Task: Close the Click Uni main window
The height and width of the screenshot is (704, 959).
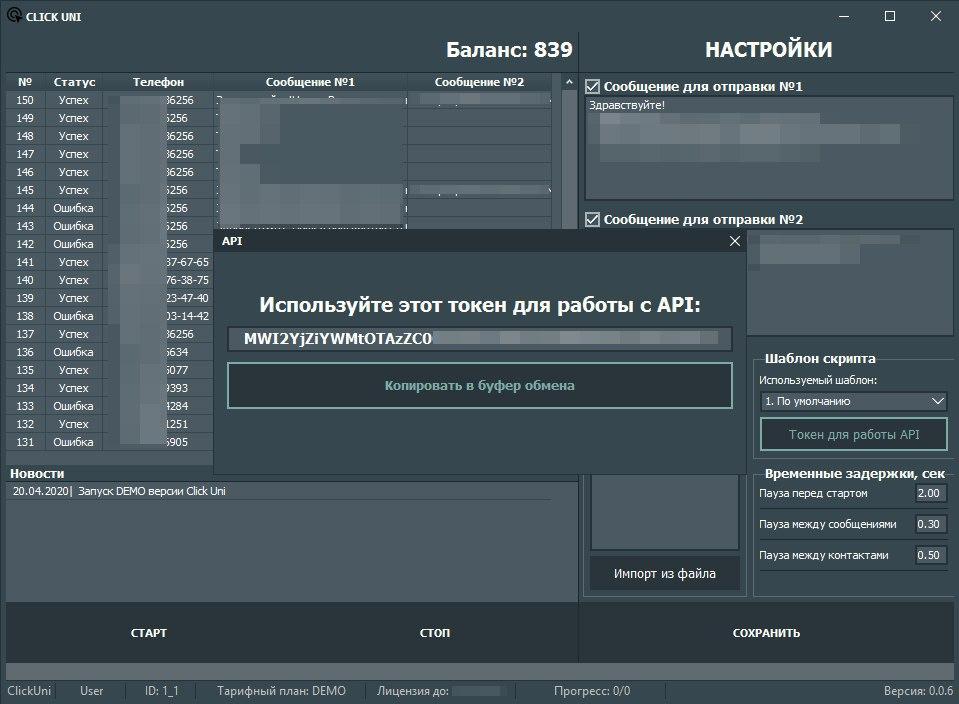Action: [x=935, y=16]
